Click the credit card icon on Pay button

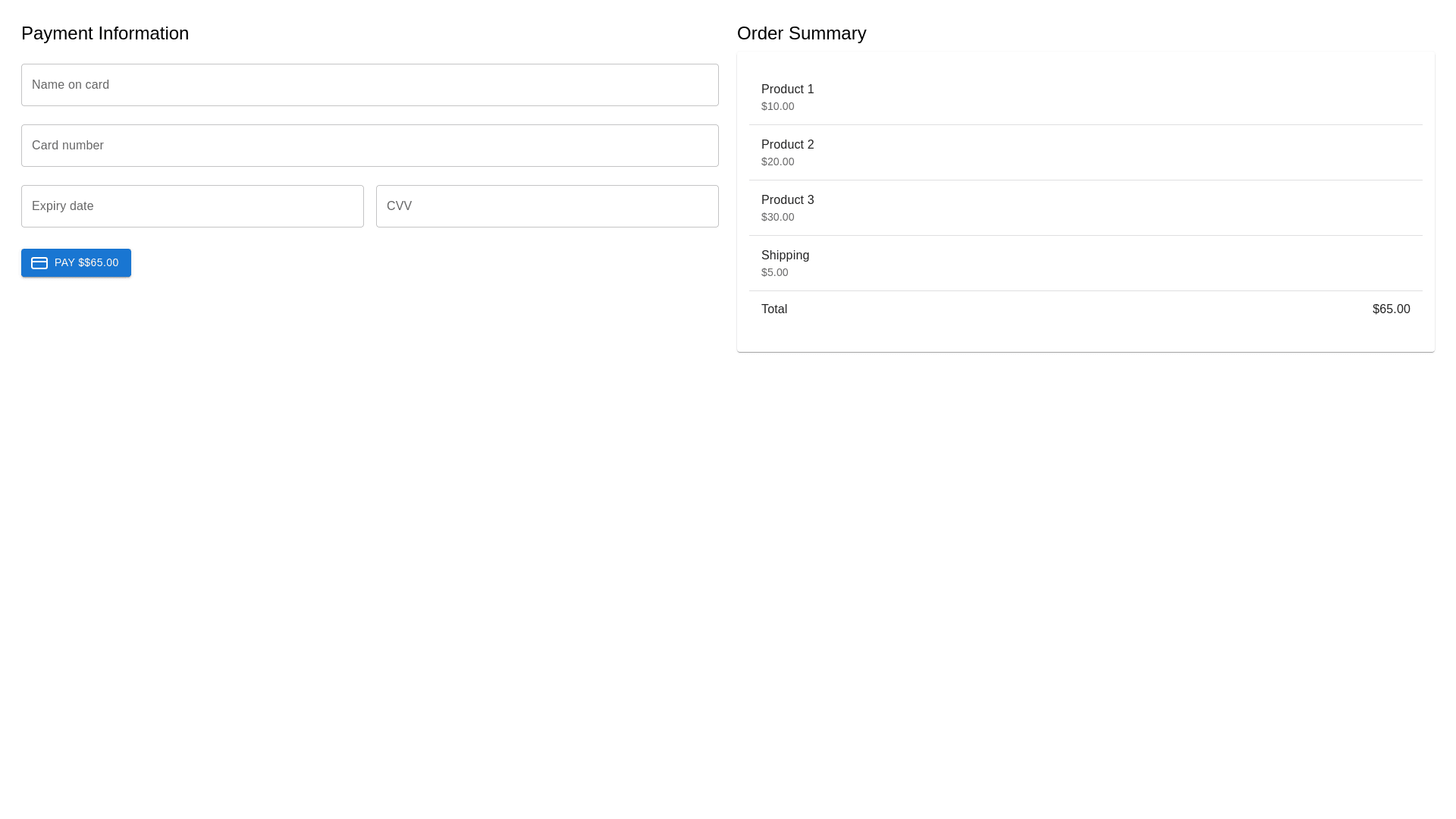pos(39,263)
